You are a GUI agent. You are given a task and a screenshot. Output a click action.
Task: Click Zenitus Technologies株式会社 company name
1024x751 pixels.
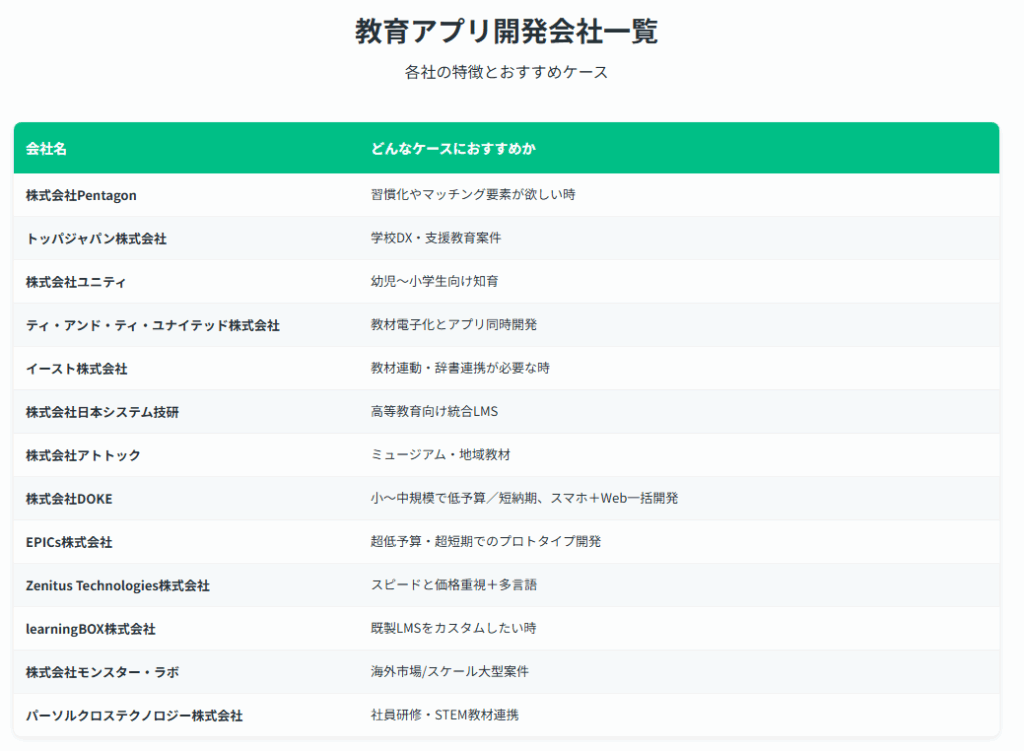tap(118, 585)
